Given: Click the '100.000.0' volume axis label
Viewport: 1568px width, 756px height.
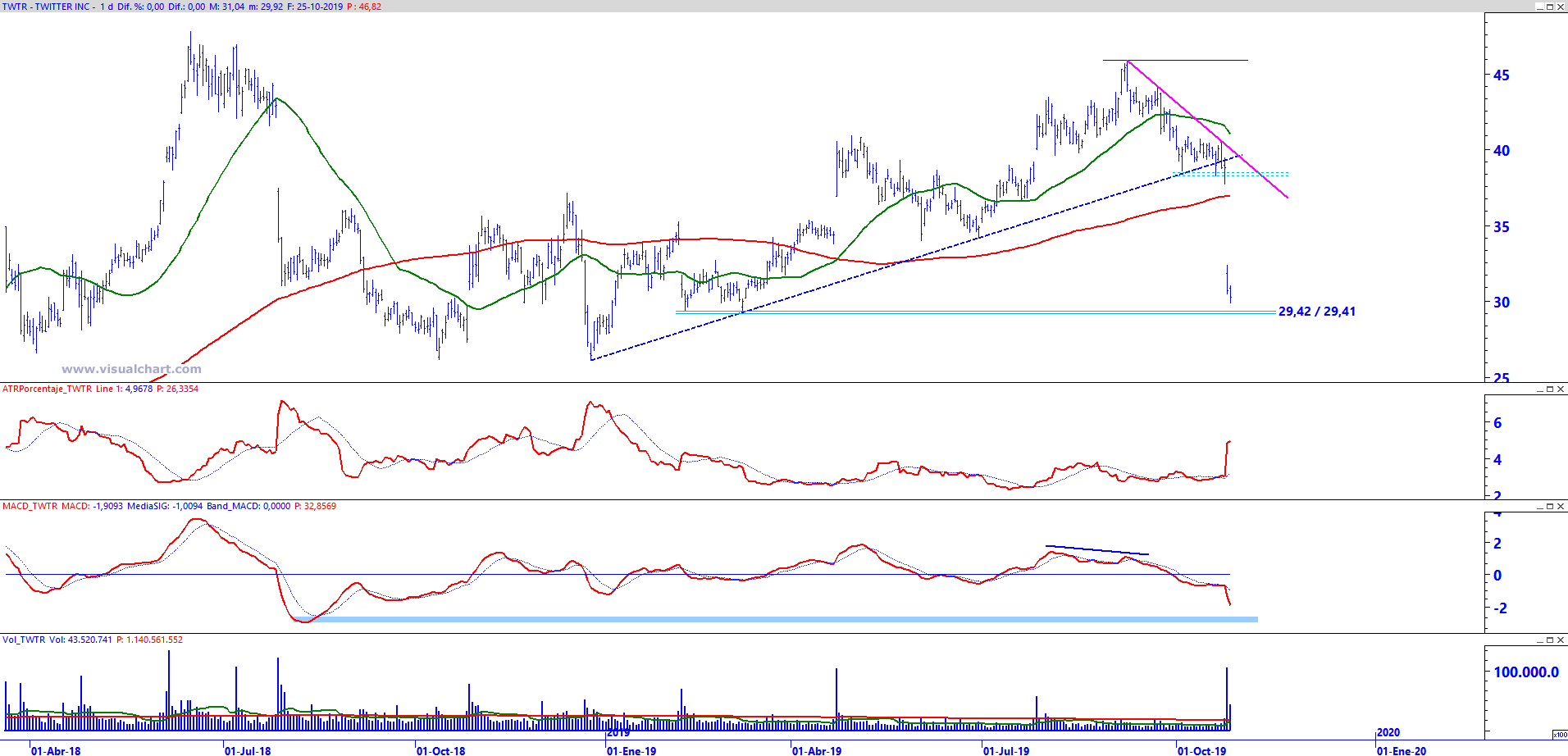Looking at the screenshot, I should coord(1526,672).
